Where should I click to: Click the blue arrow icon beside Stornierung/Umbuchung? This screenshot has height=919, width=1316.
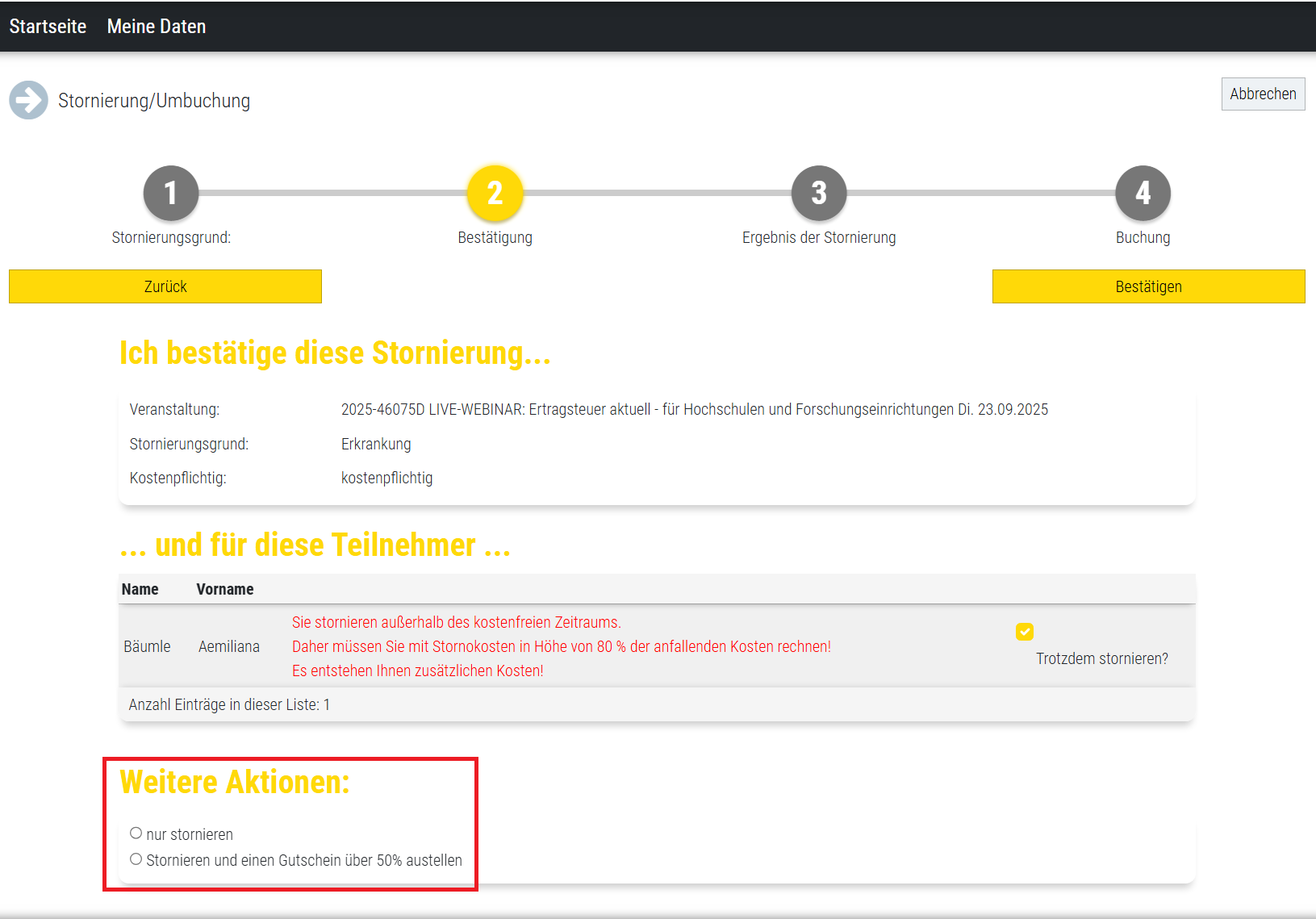tap(28, 101)
